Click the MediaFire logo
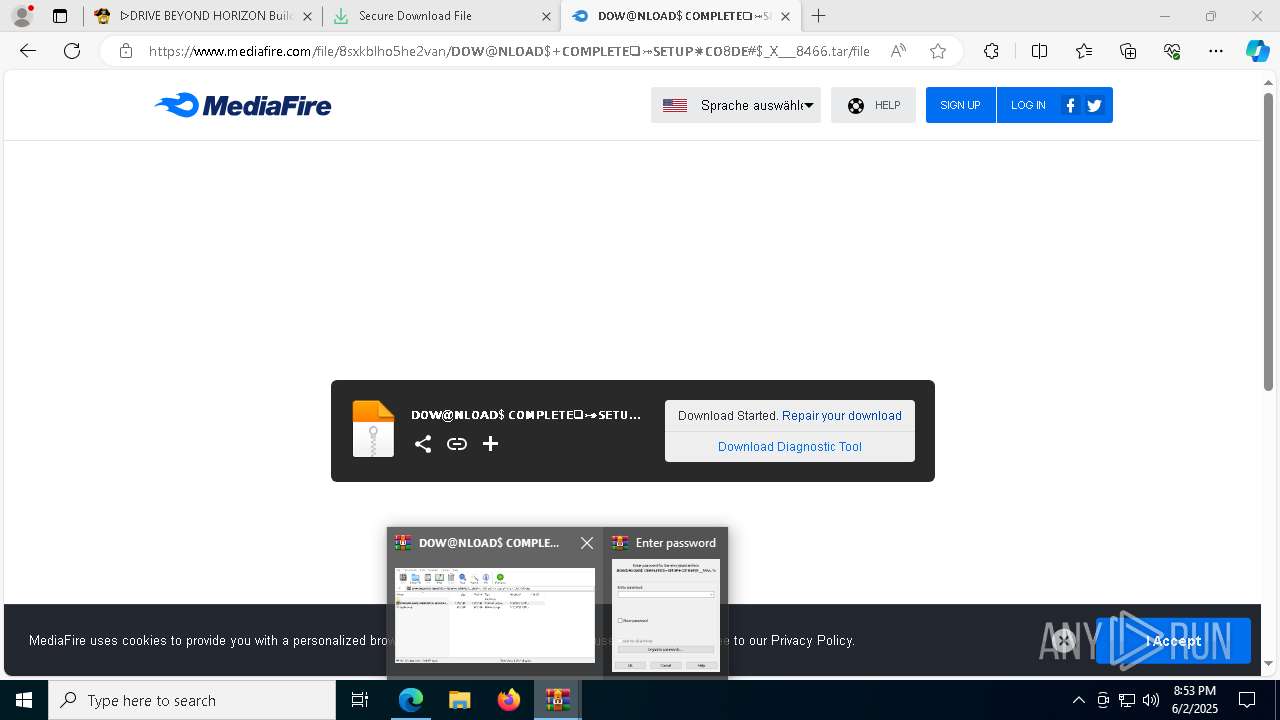 [x=243, y=105]
